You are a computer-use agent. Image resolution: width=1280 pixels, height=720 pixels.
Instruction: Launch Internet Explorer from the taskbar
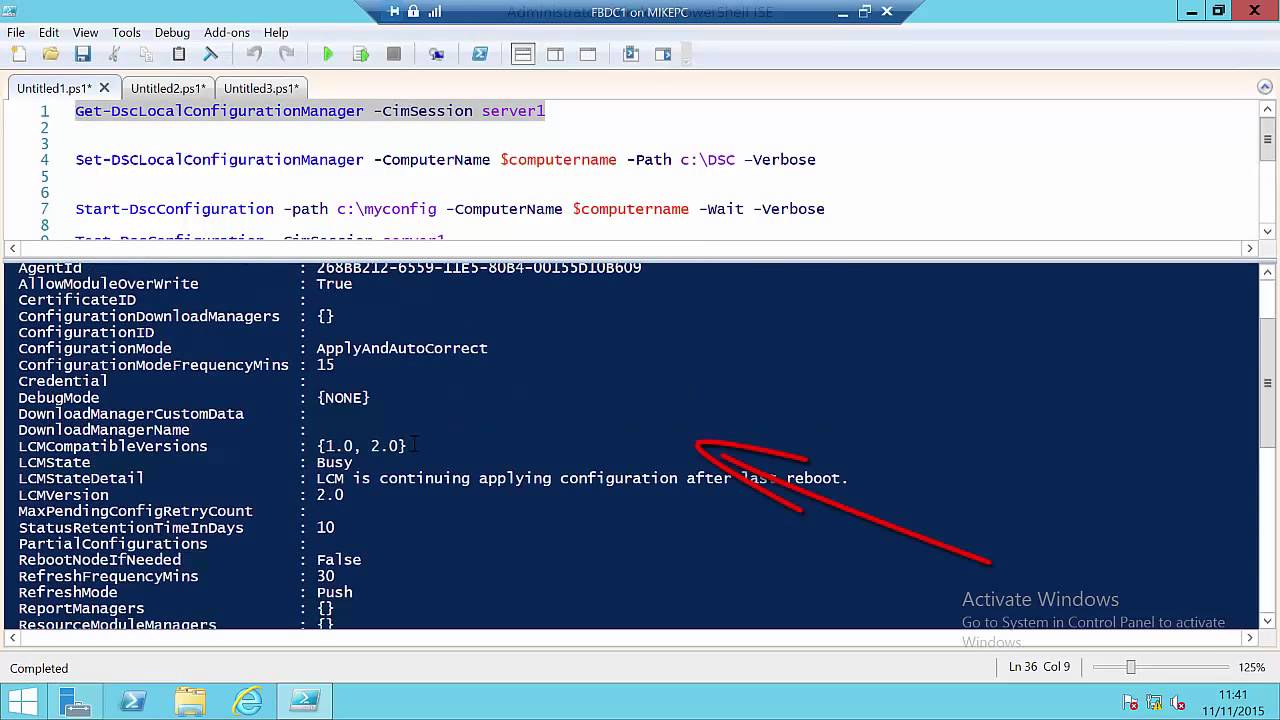click(247, 701)
